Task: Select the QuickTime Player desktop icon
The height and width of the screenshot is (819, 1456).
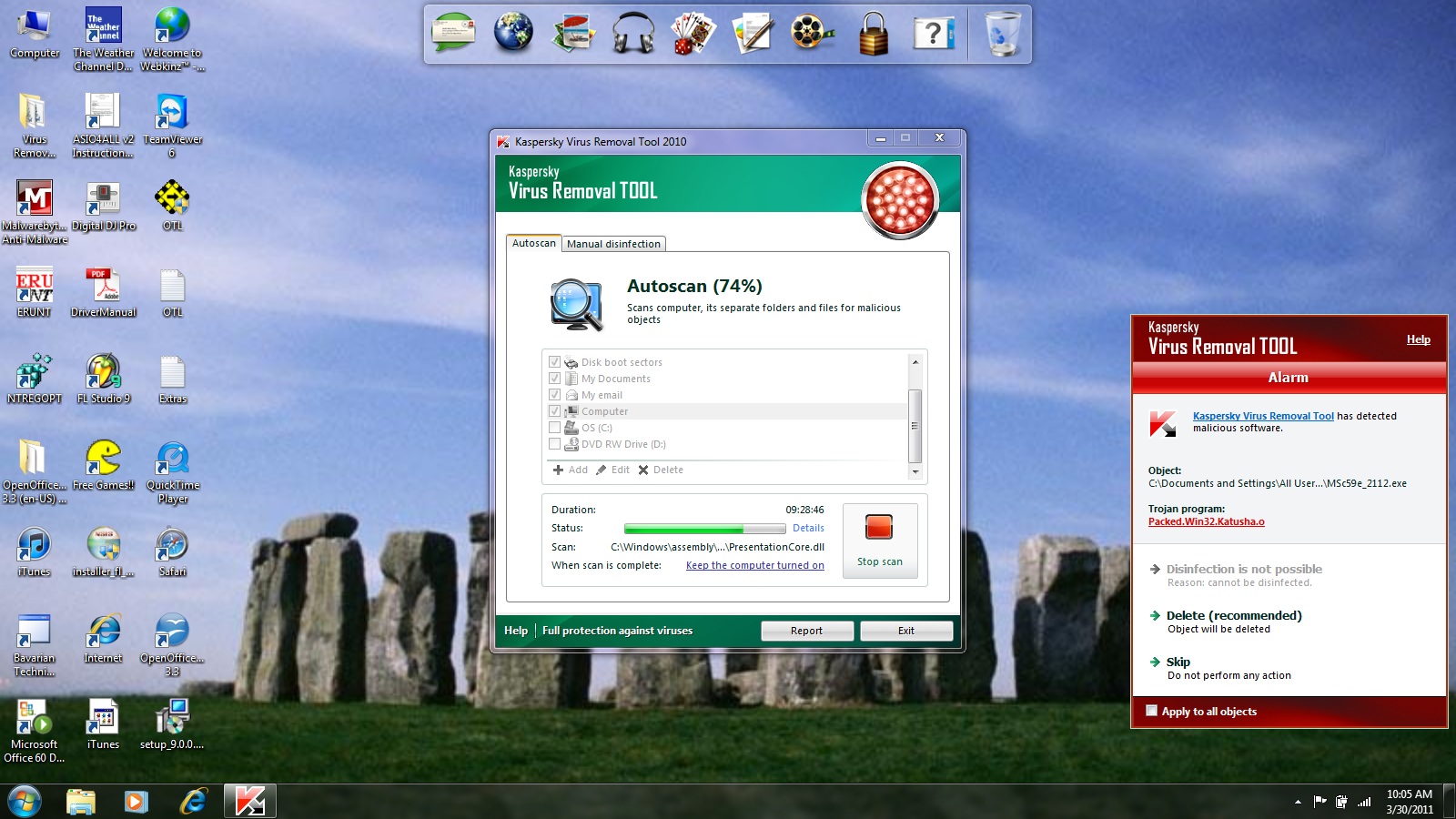Action: coord(172,472)
